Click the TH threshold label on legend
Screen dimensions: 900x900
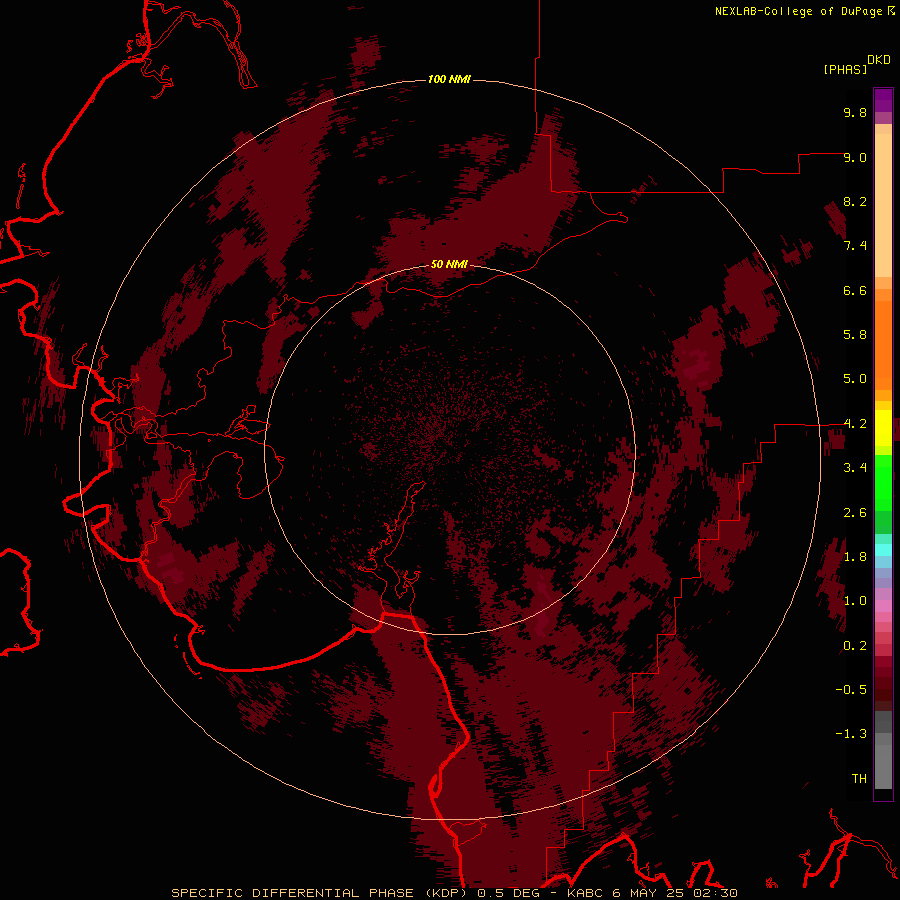pos(859,779)
